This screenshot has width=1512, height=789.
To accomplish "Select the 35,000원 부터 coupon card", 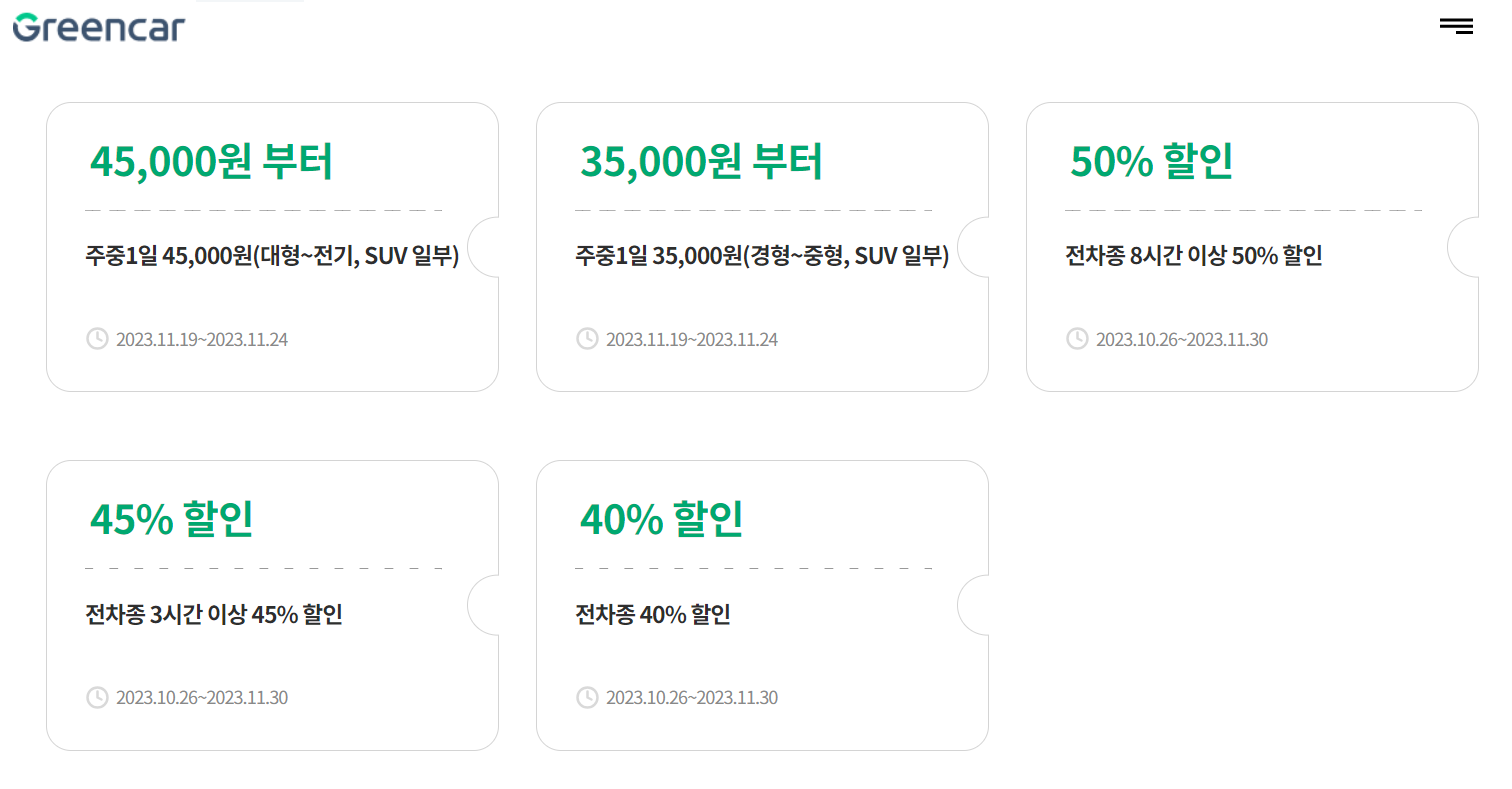I will pos(762,246).
